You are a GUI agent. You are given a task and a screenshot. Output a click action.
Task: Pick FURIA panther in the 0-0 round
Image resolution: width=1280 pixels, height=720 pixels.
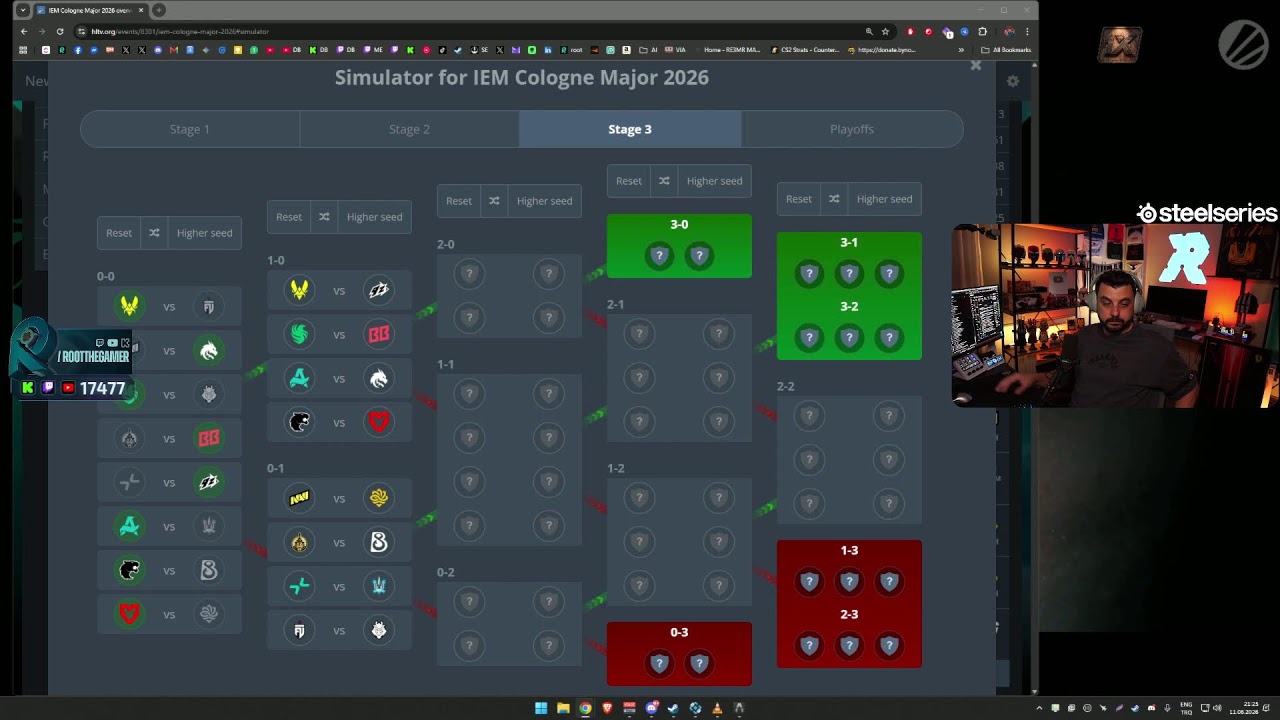pos(129,570)
